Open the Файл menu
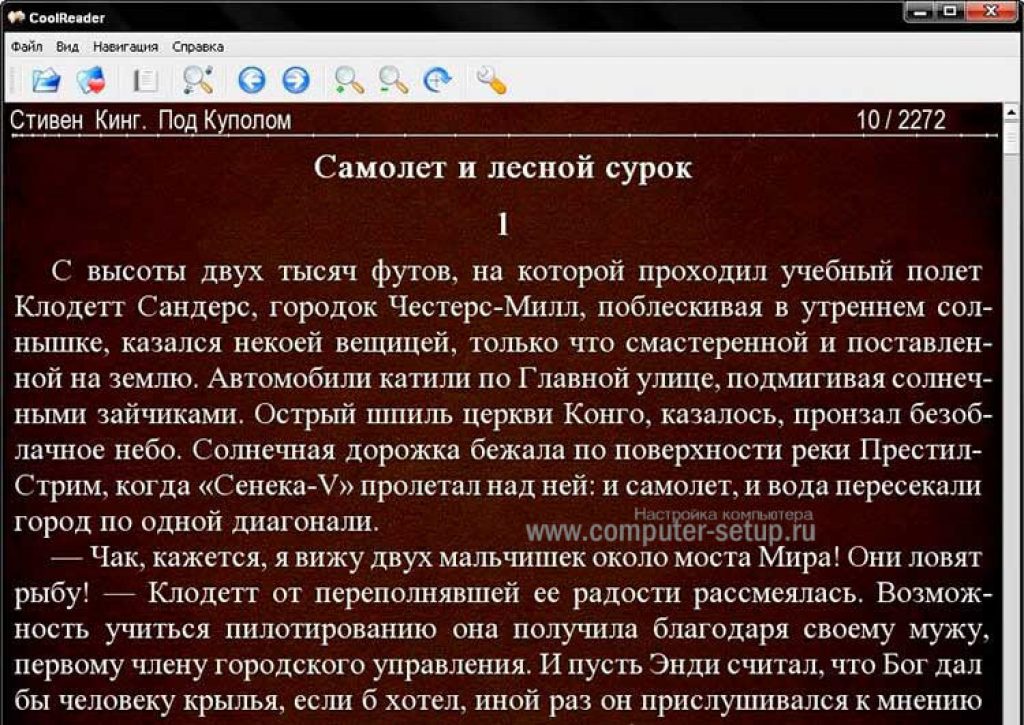The image size is (1024, 725). [x=27, y=47]
